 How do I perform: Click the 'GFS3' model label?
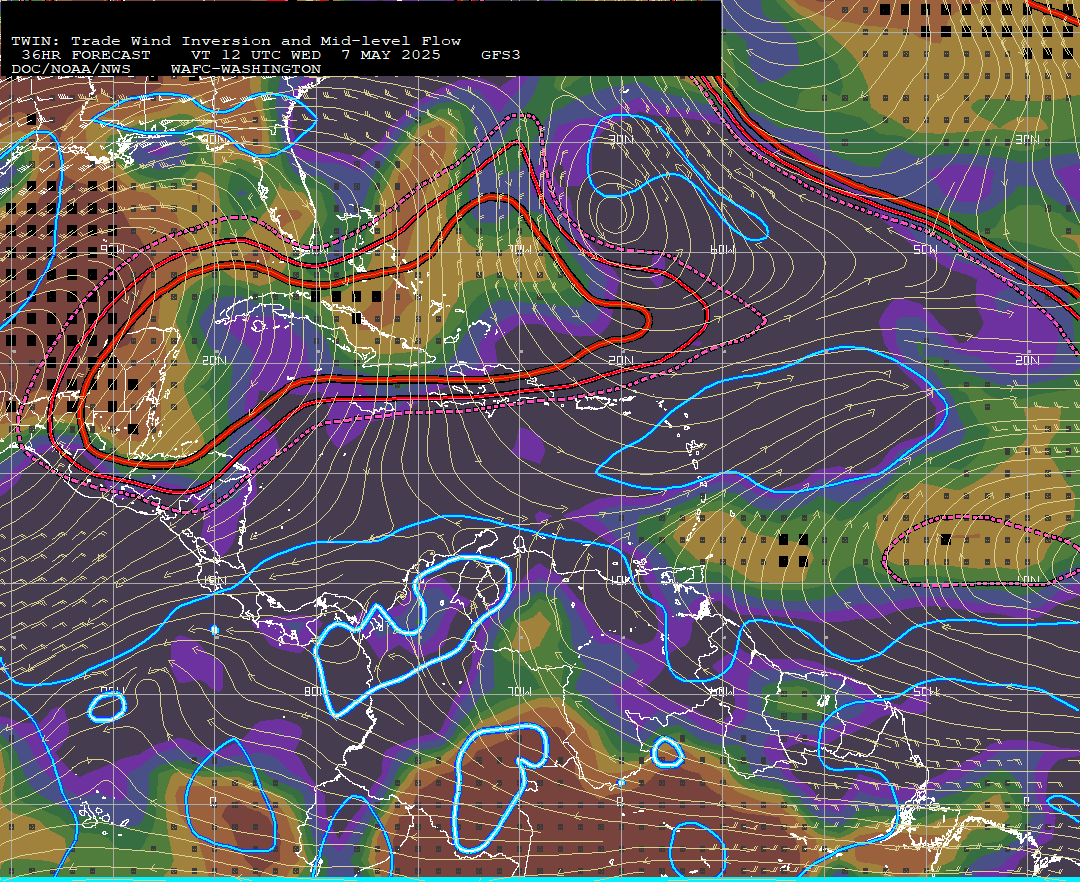click(501, 55)
